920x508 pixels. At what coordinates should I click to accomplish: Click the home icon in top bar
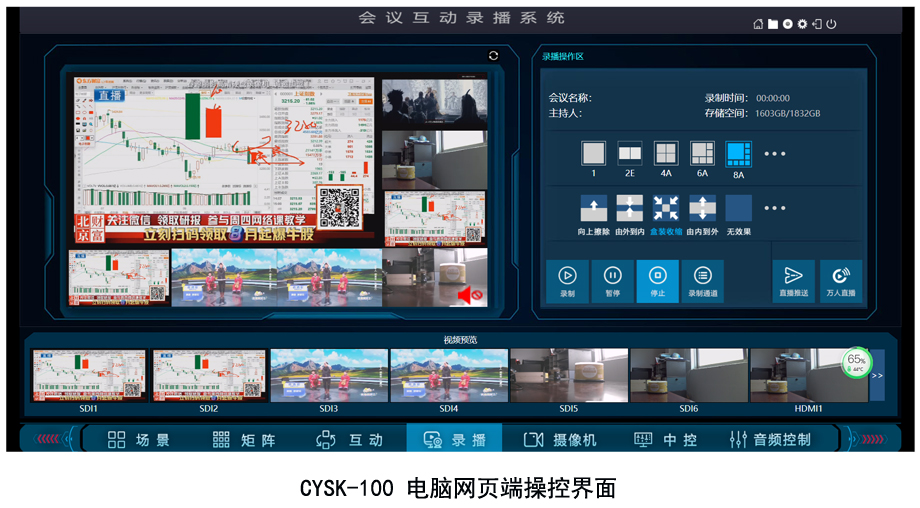(x=758, y=24)
